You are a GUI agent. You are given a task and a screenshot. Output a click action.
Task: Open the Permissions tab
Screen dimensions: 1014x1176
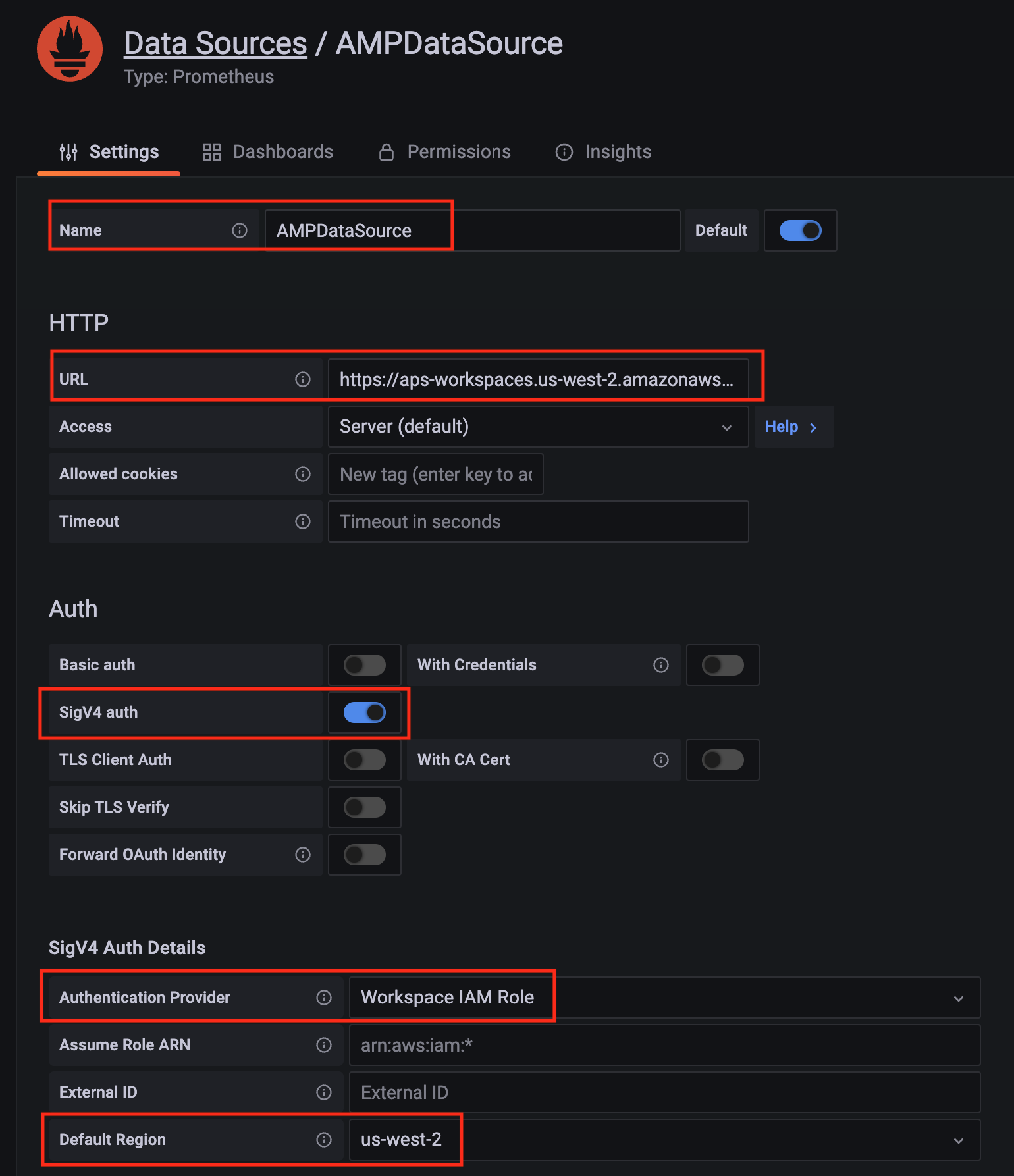coord(445,152)
